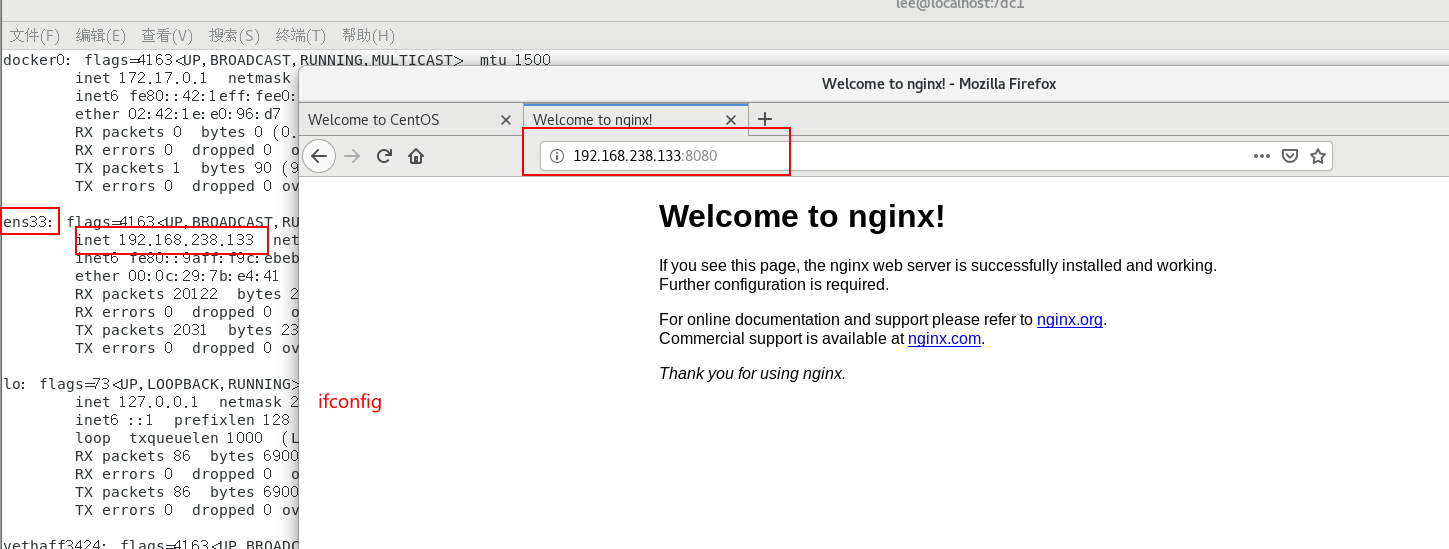Click TX packets 2031 line
This screenshot has height=549, width=1449.
click(x=186, y=330)
